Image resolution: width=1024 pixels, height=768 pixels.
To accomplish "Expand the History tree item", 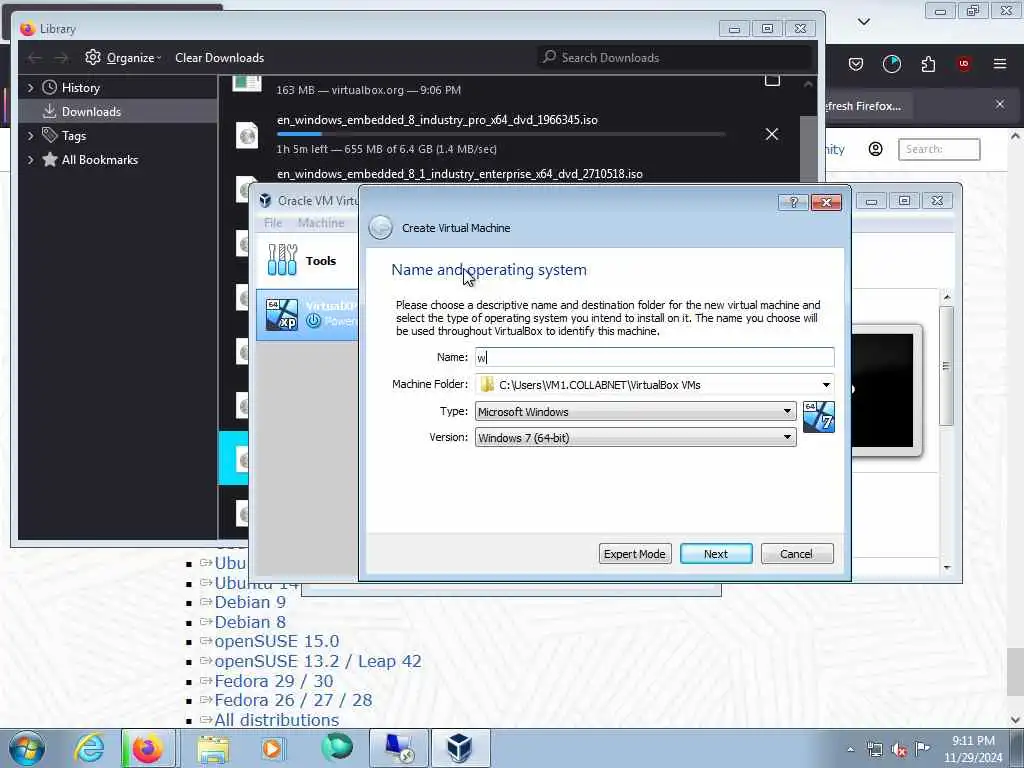I will [30, 88].
